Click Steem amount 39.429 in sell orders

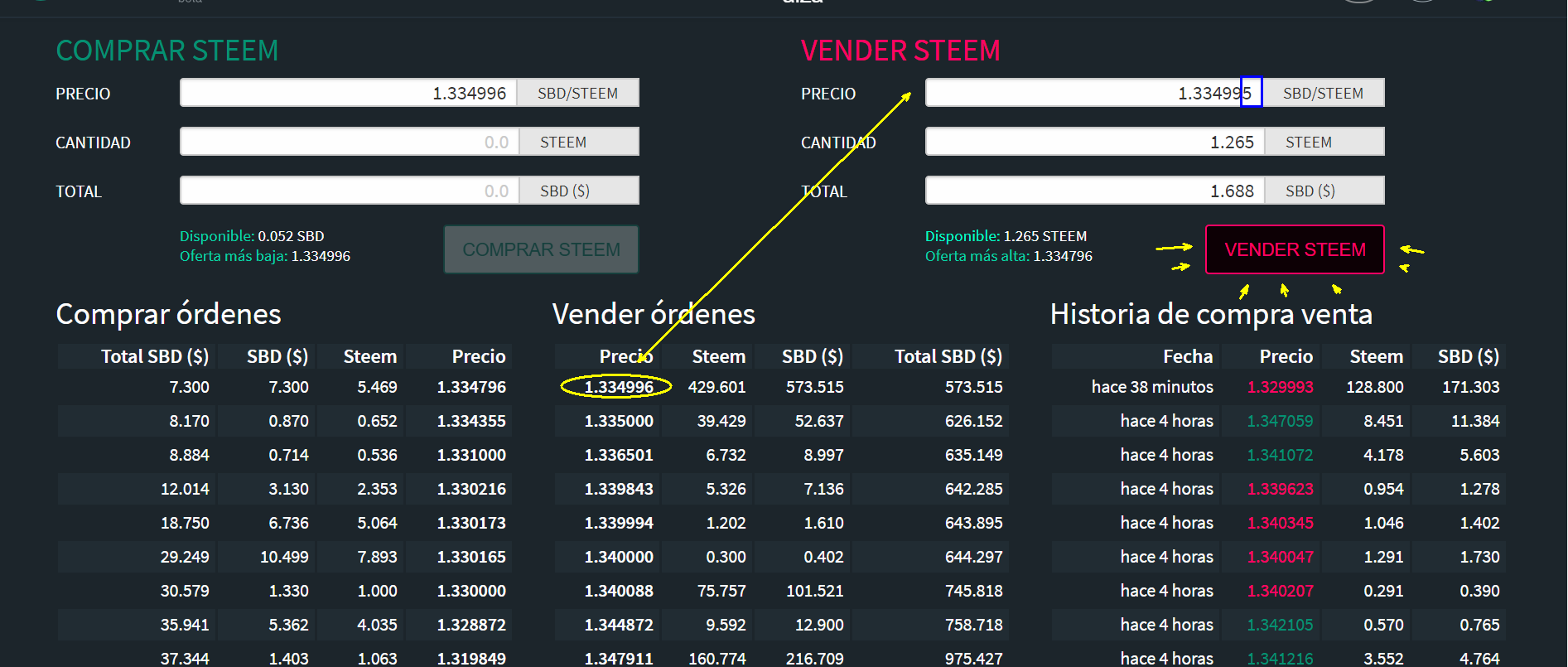[721, 421]
